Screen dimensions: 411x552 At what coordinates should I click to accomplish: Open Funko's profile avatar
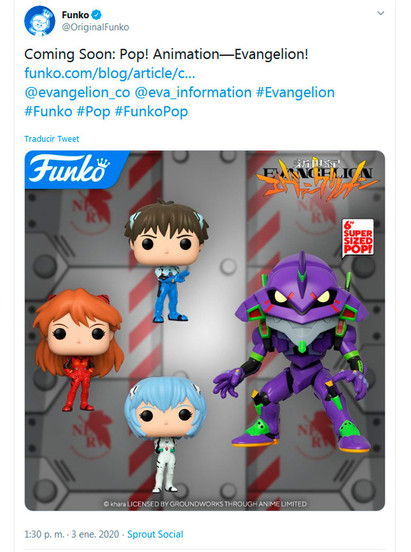(39, 21)
